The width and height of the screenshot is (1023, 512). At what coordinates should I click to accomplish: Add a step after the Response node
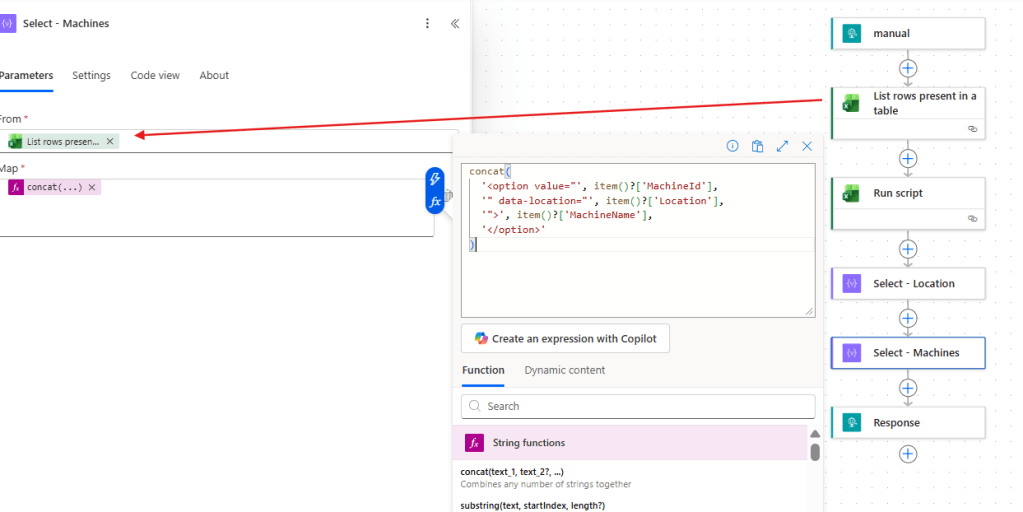point(908,454)
